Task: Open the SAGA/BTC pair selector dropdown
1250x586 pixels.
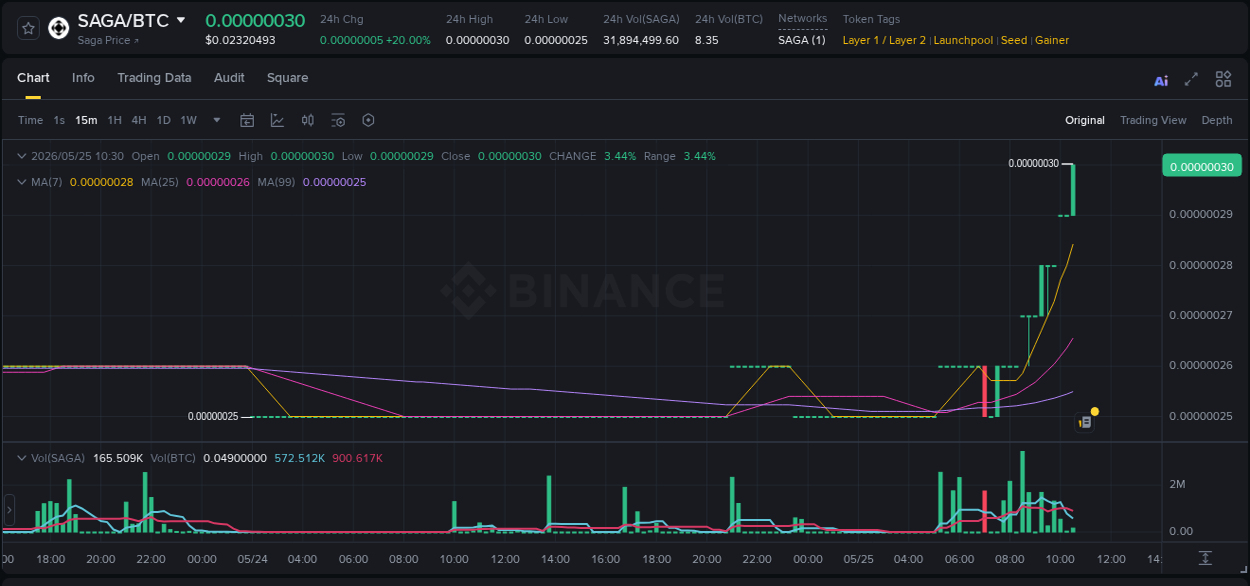Action: 181,20
